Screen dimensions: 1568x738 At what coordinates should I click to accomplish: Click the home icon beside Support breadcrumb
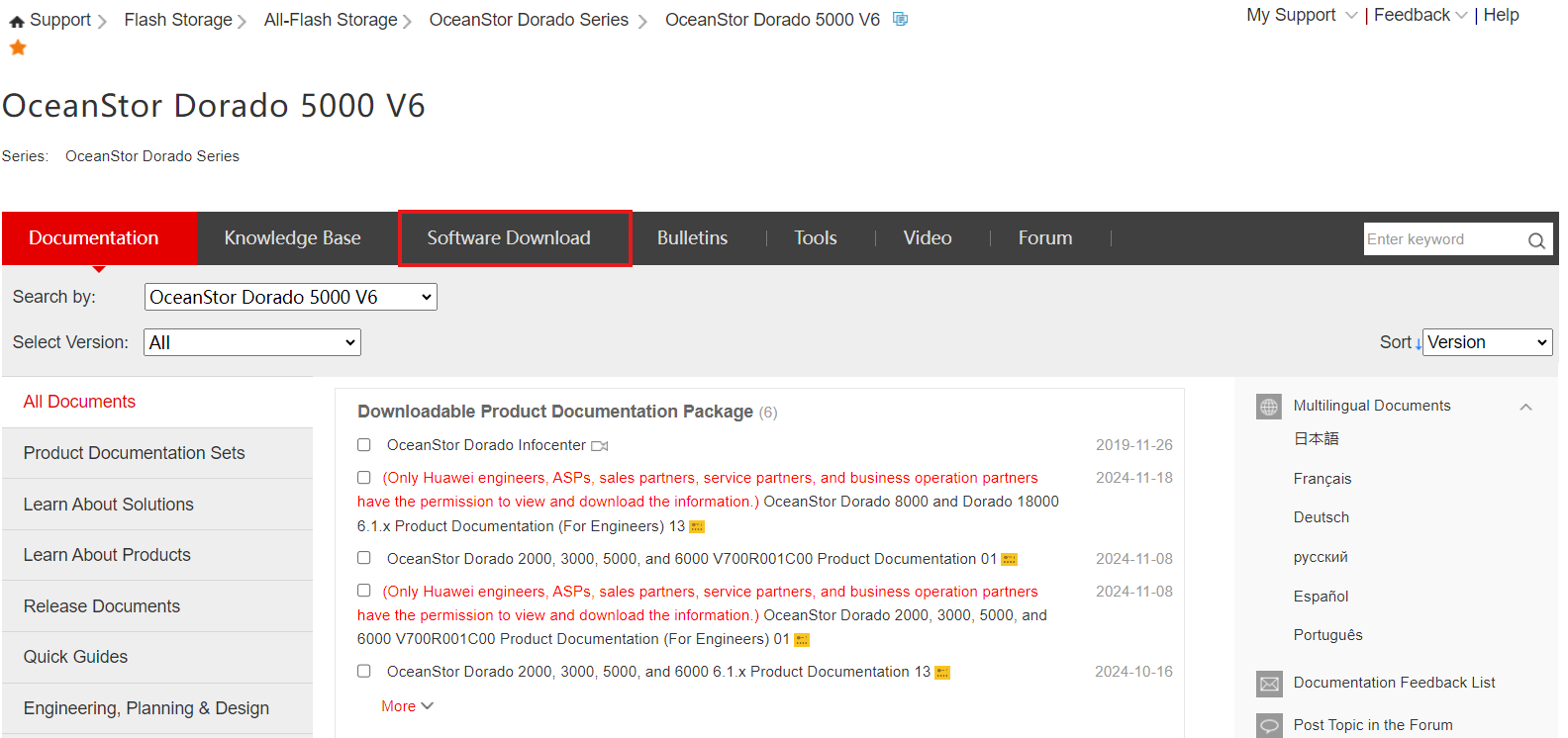click(x=17, y=21)
